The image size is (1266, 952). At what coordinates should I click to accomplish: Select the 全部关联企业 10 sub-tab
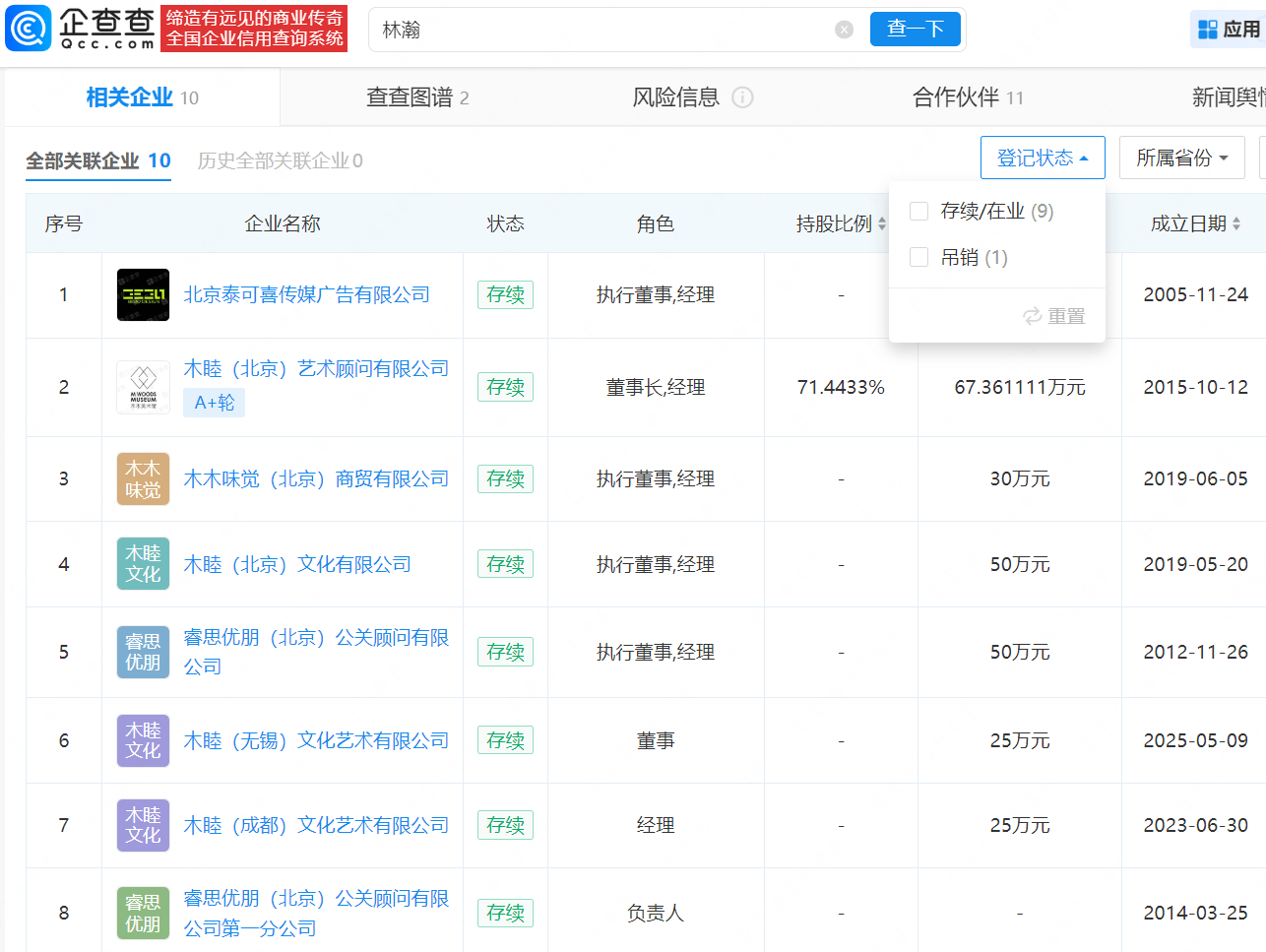pyautogui.click(x=98, y=160)
